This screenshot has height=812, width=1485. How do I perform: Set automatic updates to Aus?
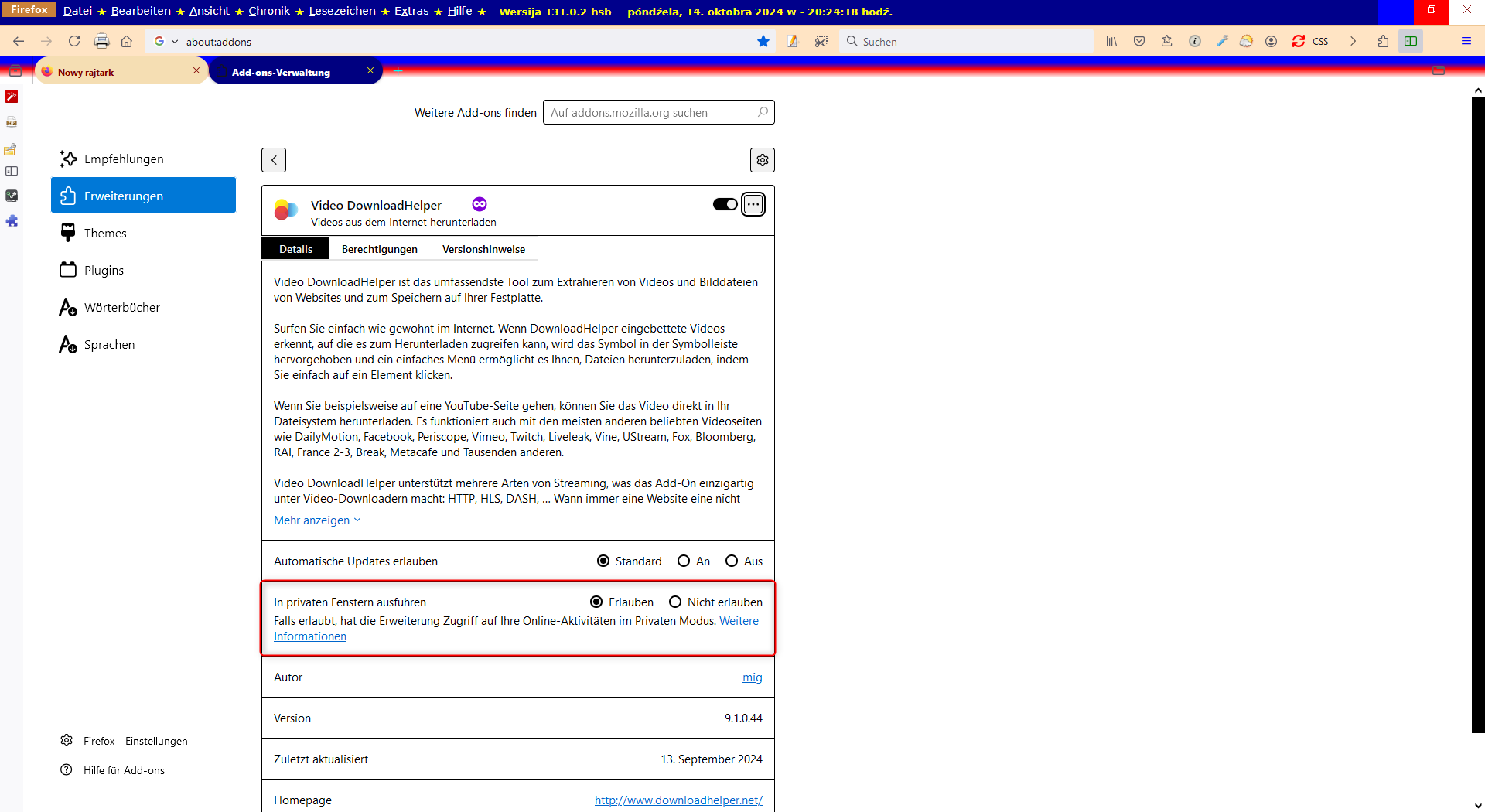coord(732,561)
